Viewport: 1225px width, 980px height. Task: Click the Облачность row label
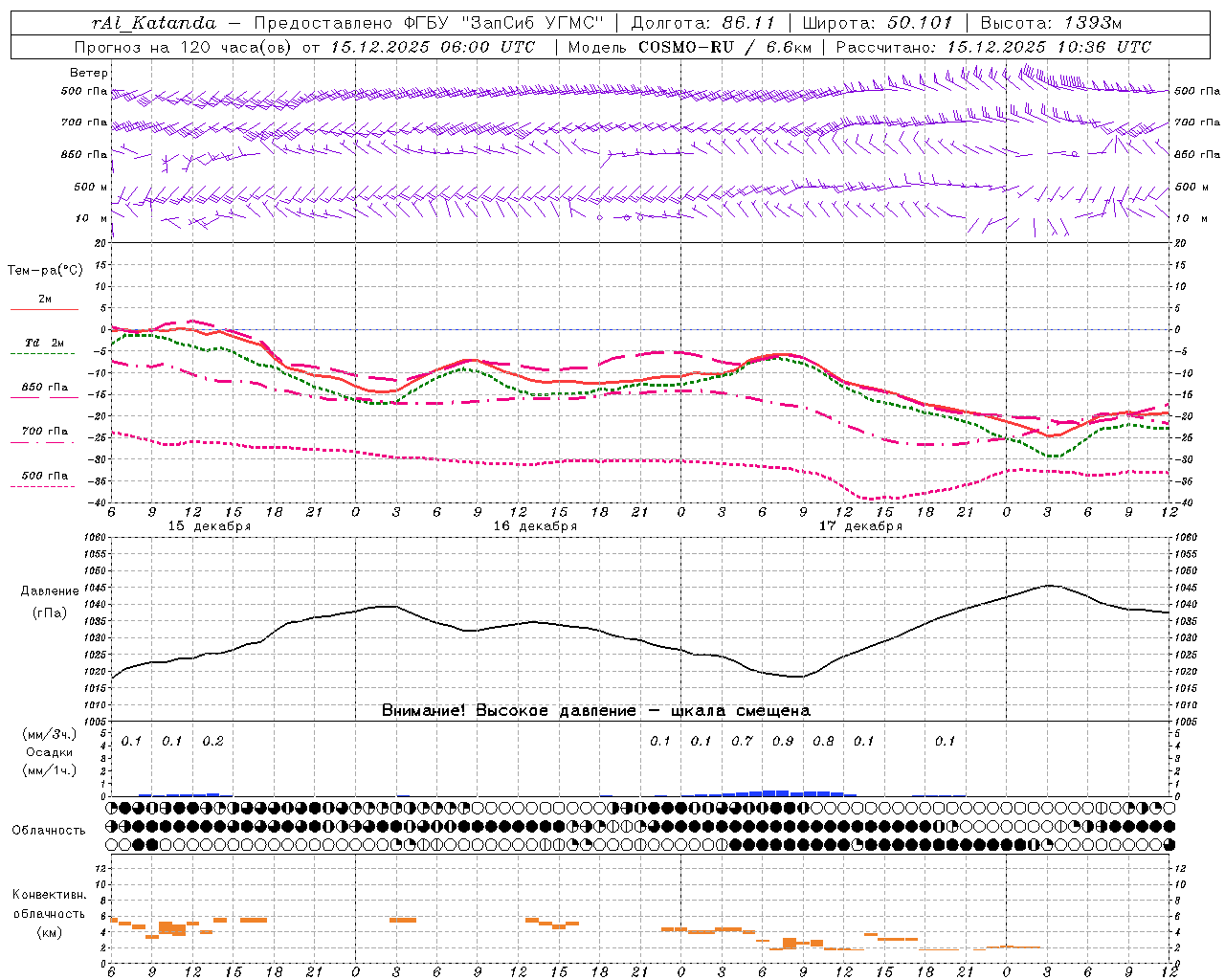(49, 831)
